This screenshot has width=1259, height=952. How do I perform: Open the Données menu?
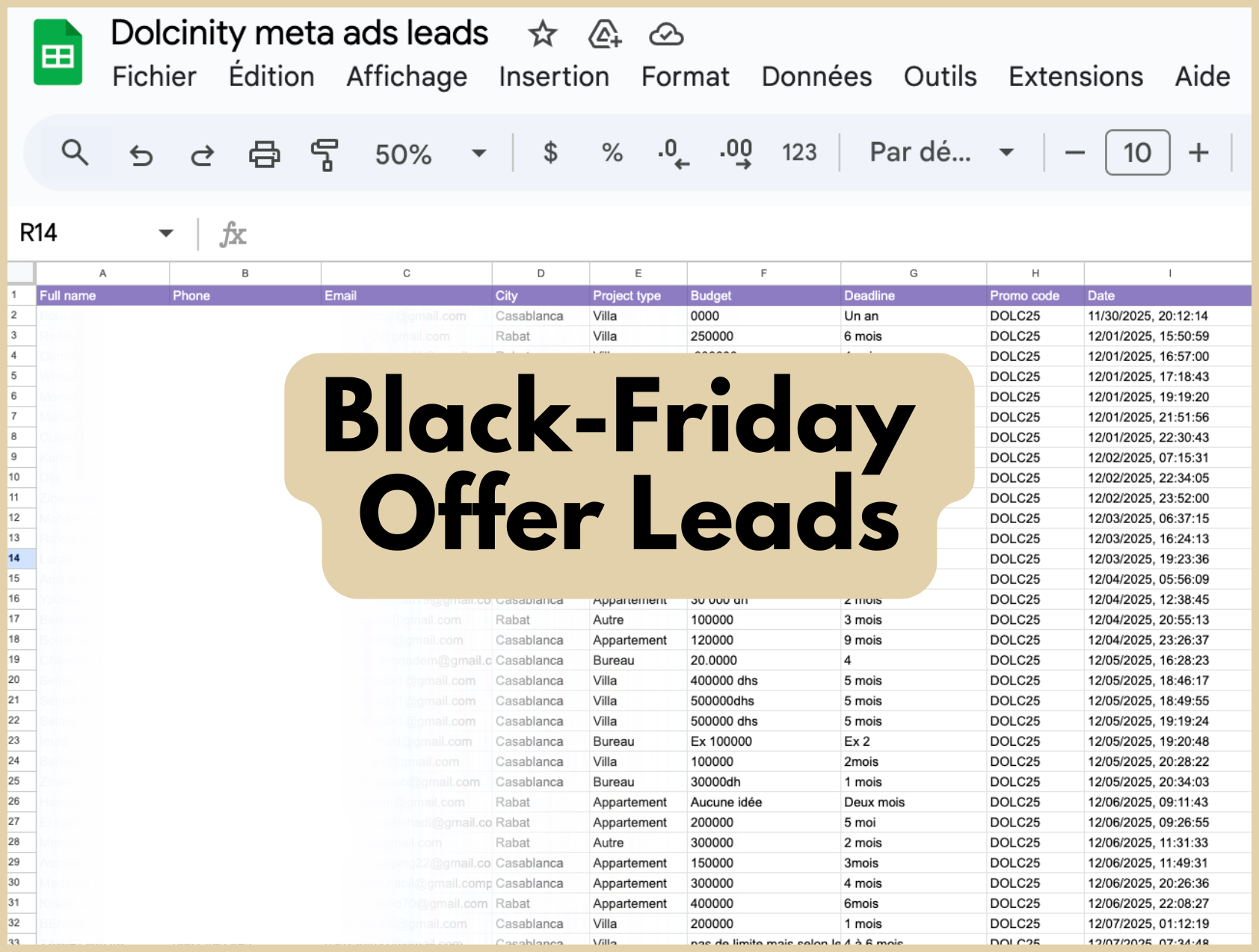point(816,77)
